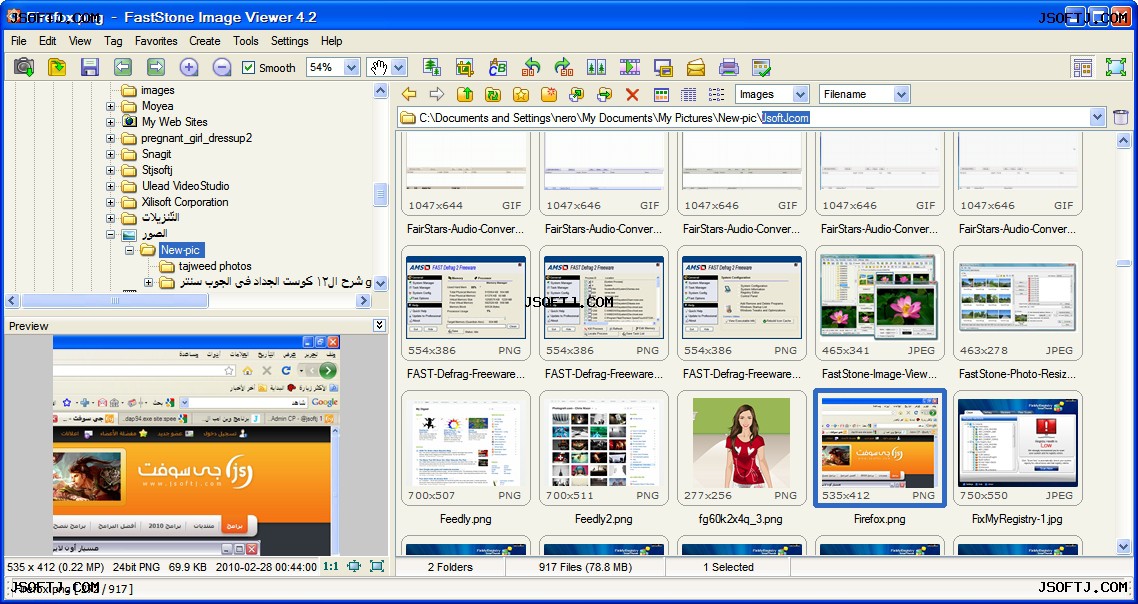Open the File menu
Image resolution: width=1138 pixels, height=604 pixels.
coord(19,41)
